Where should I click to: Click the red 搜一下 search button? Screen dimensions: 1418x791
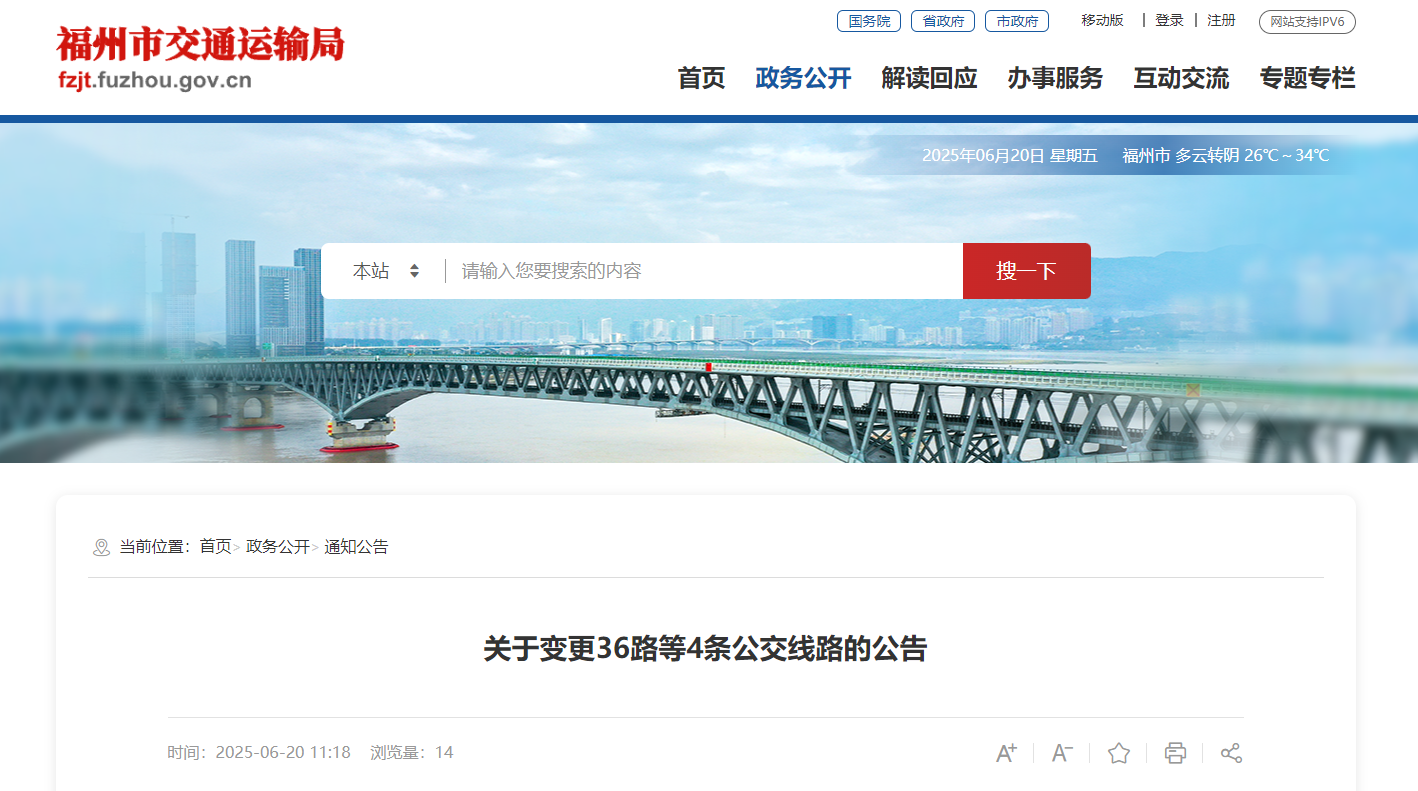(x=1027, y=271)
